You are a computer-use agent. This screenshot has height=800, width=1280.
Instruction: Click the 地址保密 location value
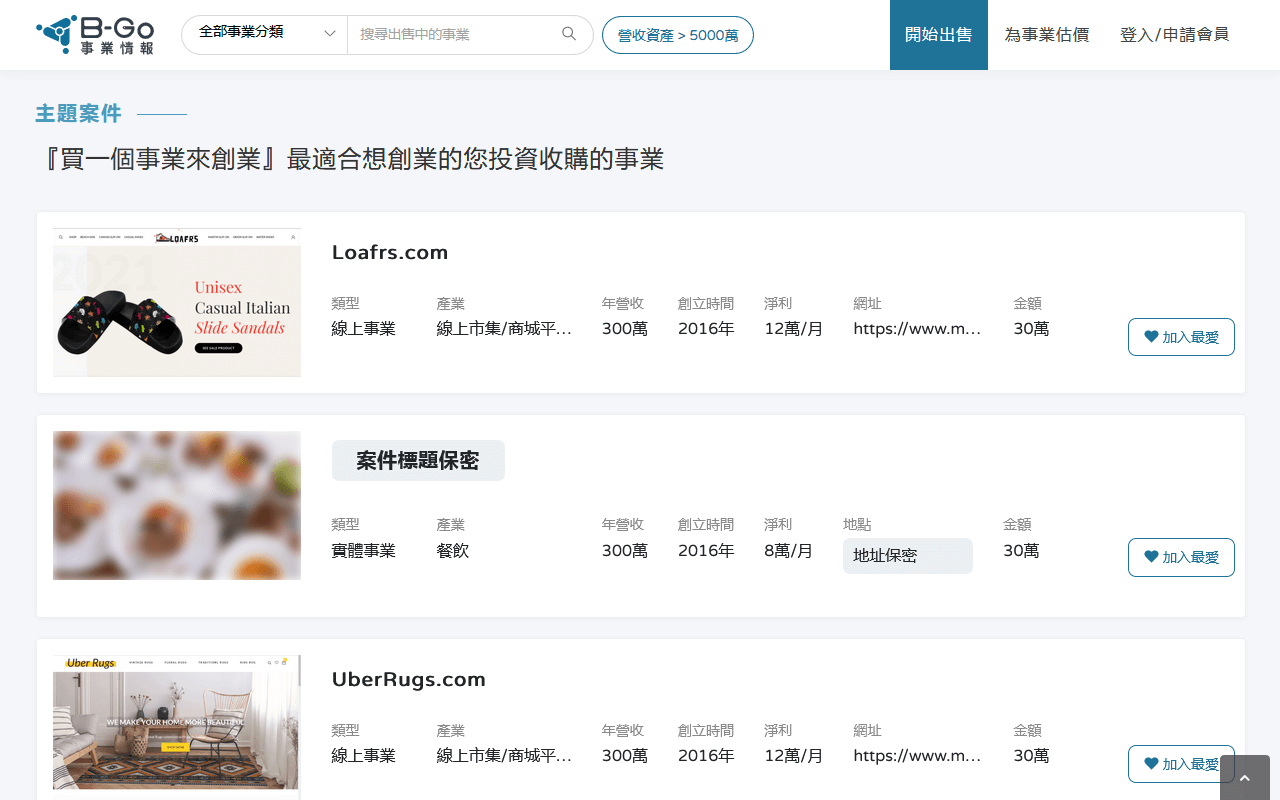[x=908, y=556]
